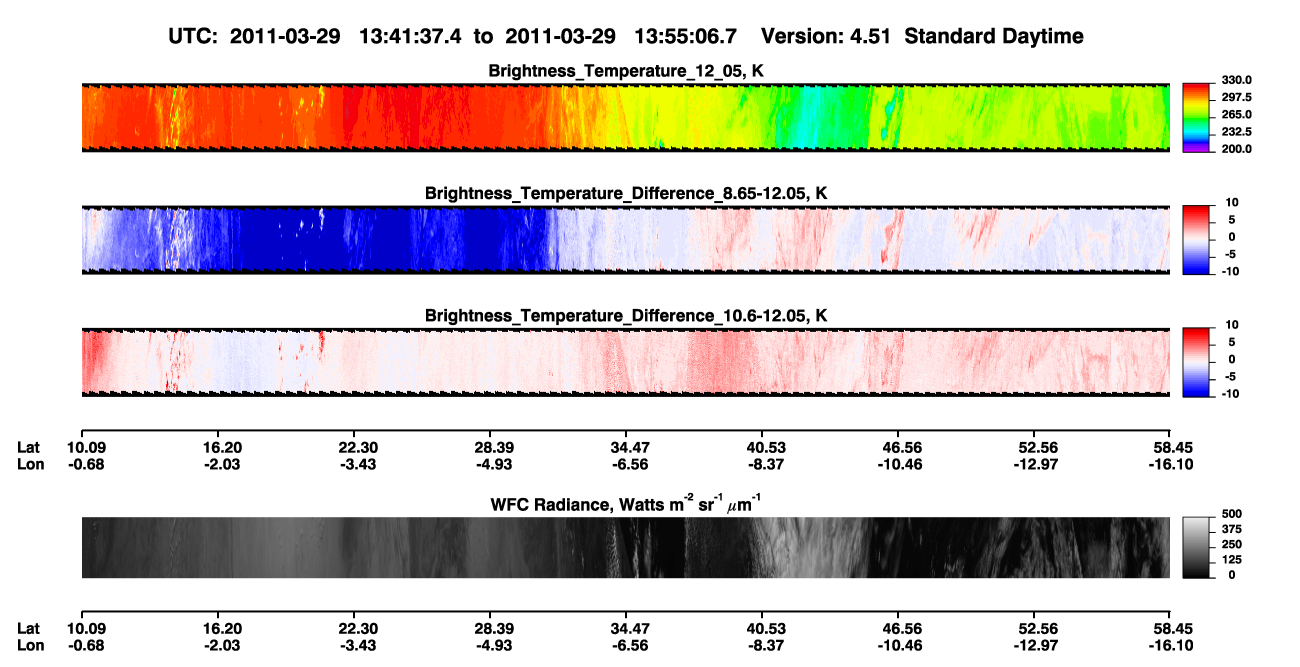Select the Brightness_Temperature_12_05 image strip
Screen dimensions: 1300x667
click(x=625, y=117)
